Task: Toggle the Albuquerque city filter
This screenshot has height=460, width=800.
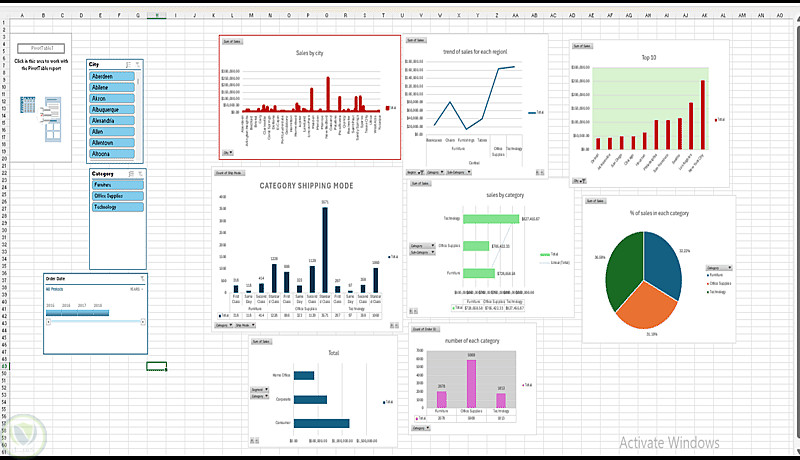Action: [112, 109]
